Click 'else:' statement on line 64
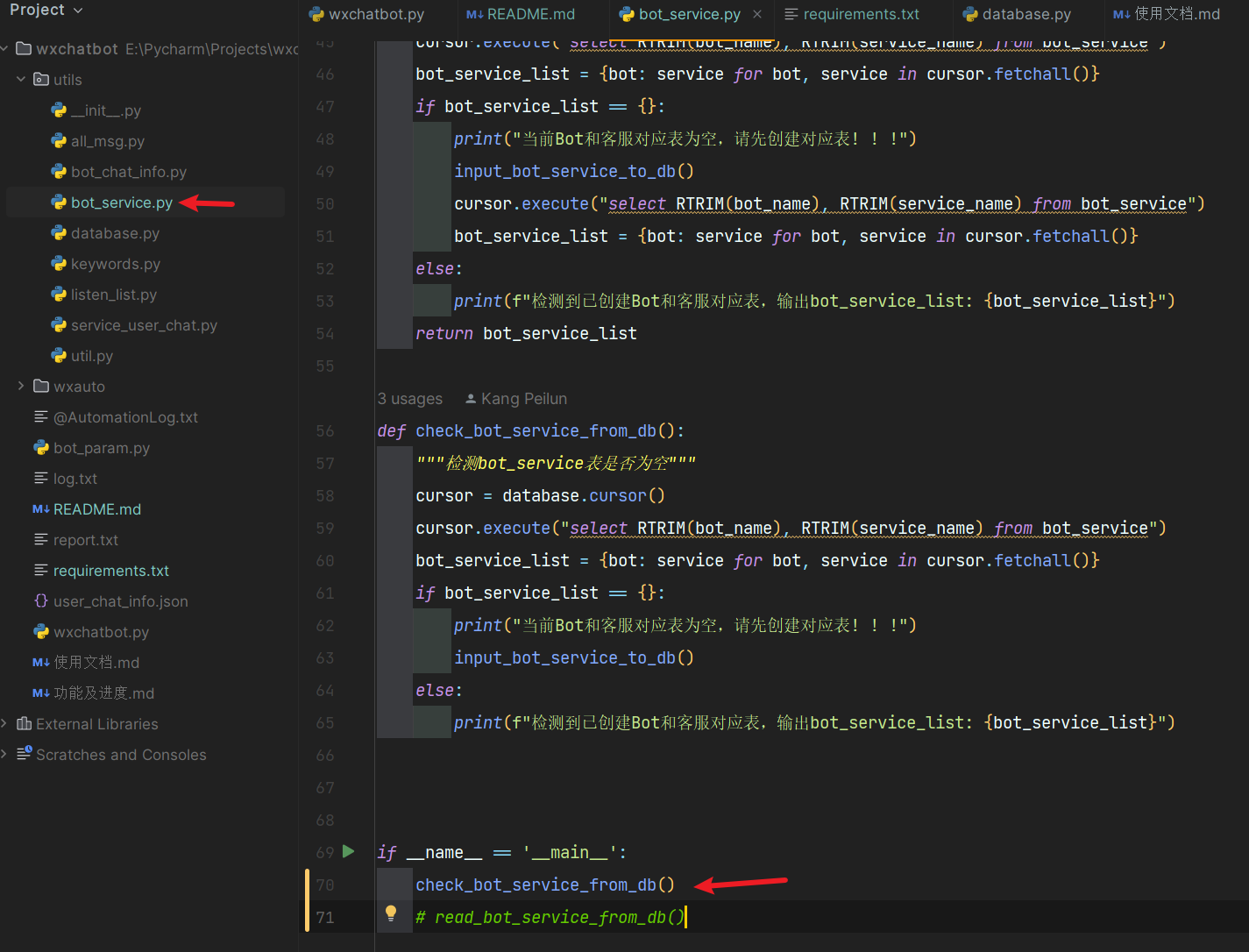 tap(439, 690)
